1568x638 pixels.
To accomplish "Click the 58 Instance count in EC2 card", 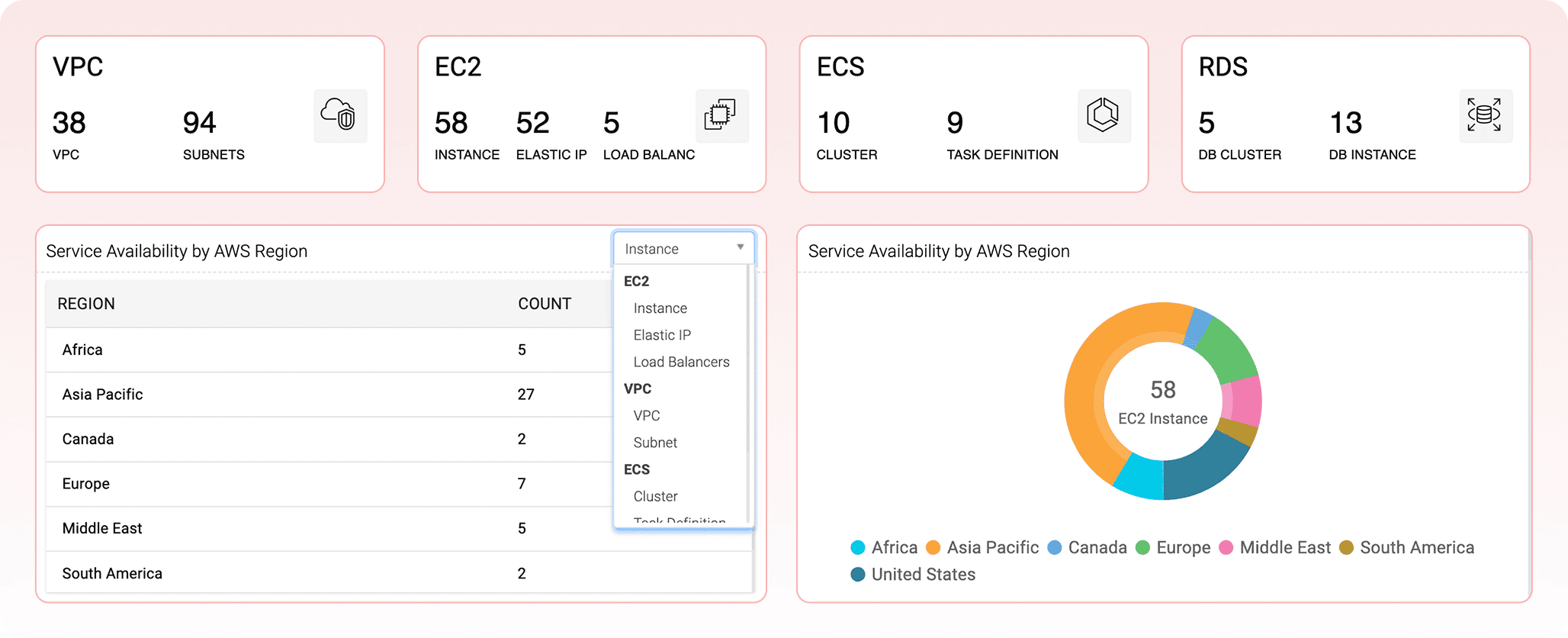I will click(x=451, y=123).
